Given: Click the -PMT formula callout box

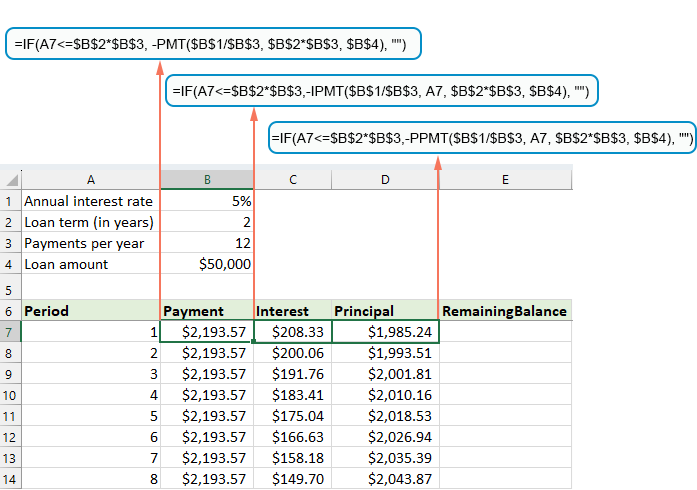Looking at the screenshot, I should (213, 44).
